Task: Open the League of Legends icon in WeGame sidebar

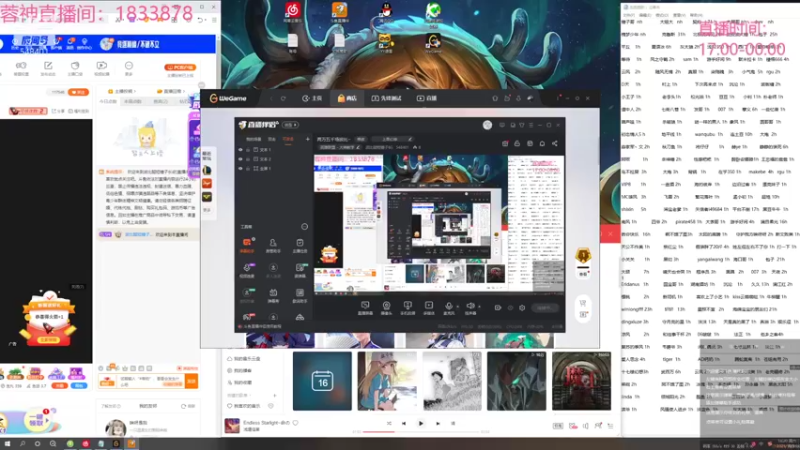Action: pyautogui.click(x=207, y=170)
